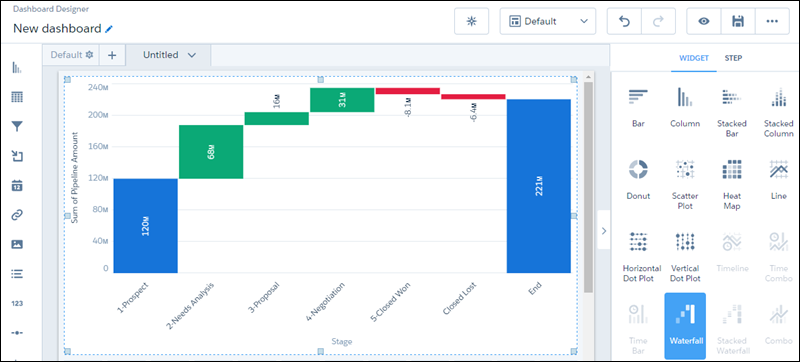Add a new page with plus button
This screenshot has width=800, height=362.
[112, 55]
